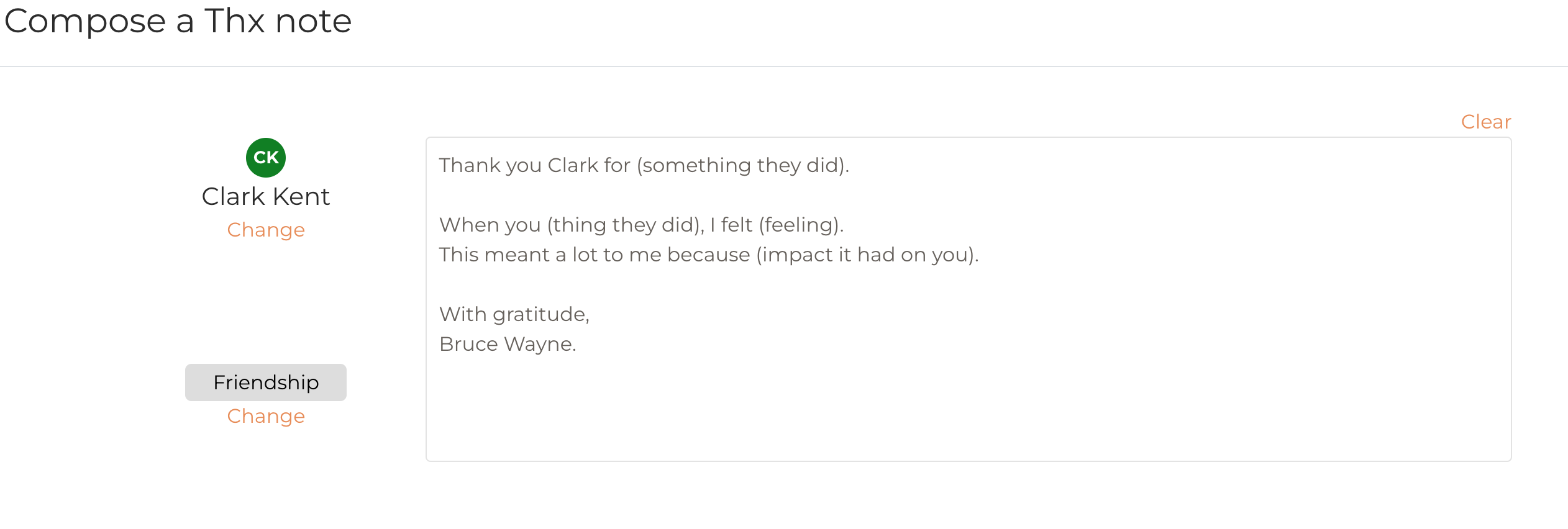This screenshot has height=529, width=1568.
Task: Click the 'With gratitude,' line
Action: (514, 314)
